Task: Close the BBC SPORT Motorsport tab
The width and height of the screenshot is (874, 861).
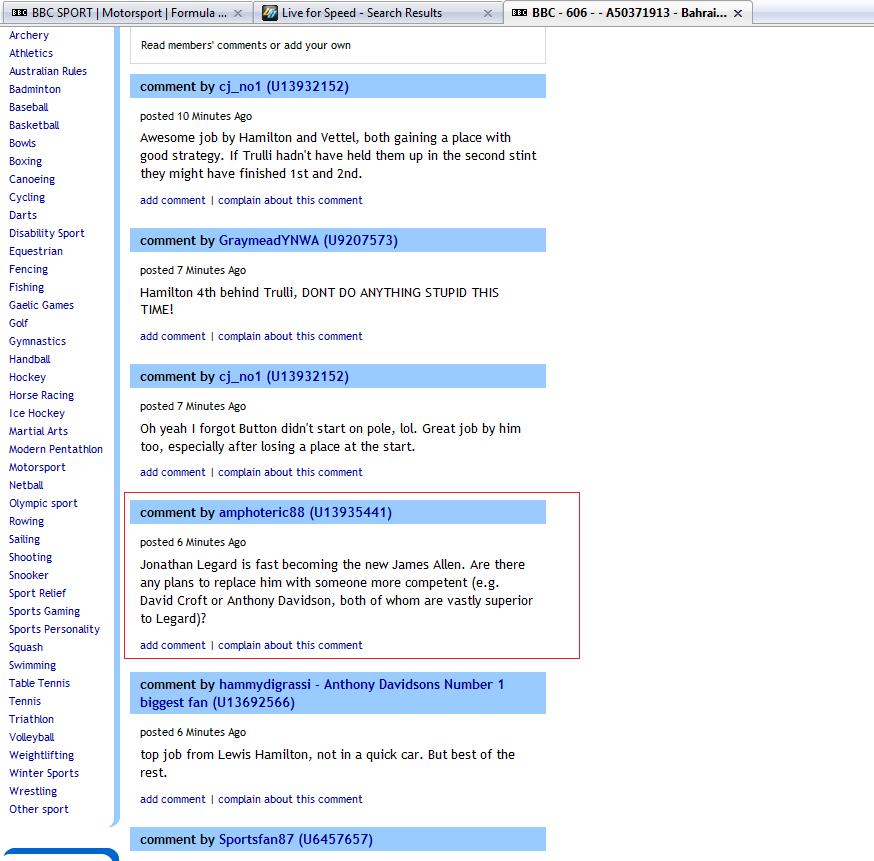Action: point(238,13)
